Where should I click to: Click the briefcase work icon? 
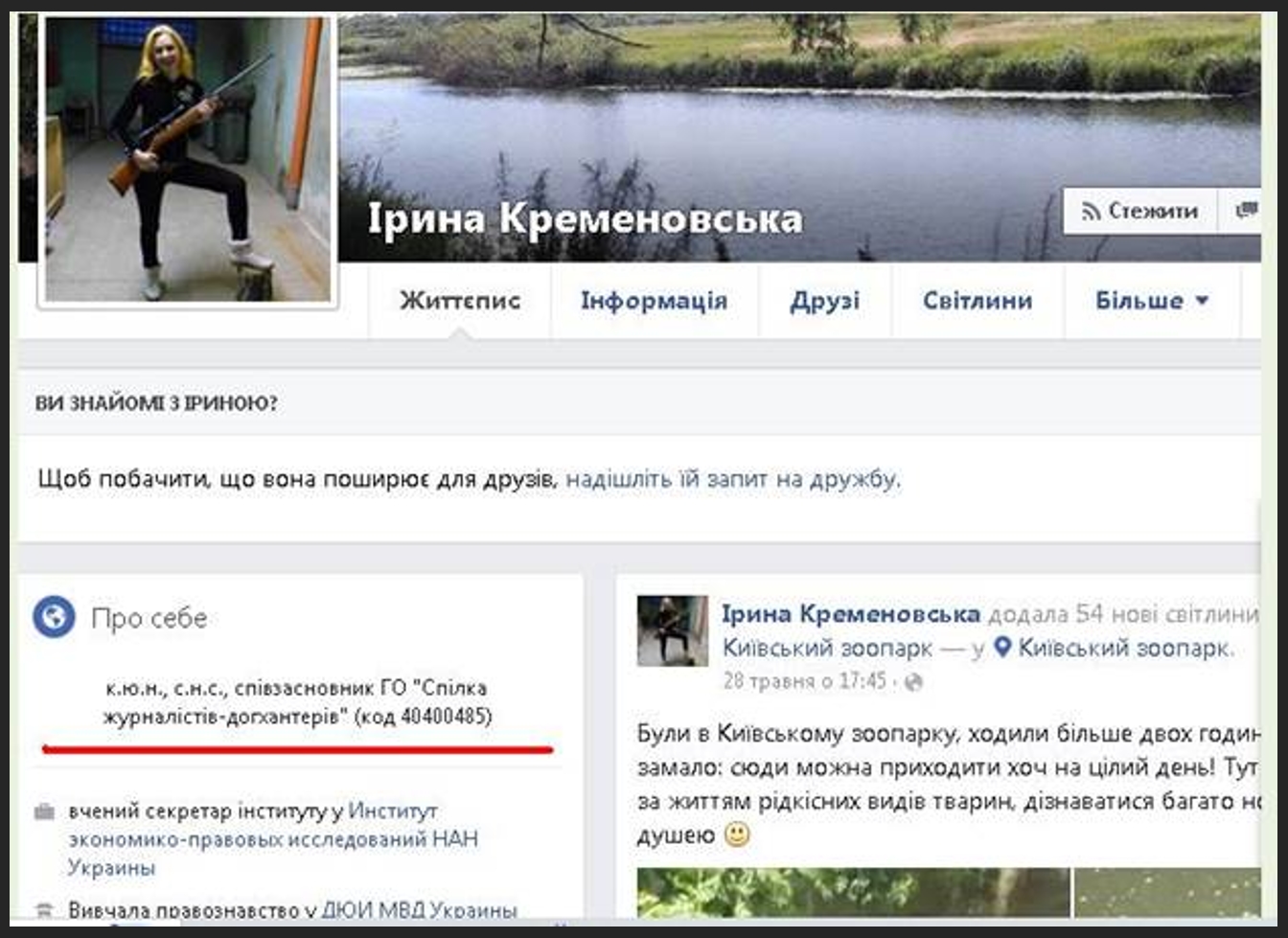(x=44, y=812)
